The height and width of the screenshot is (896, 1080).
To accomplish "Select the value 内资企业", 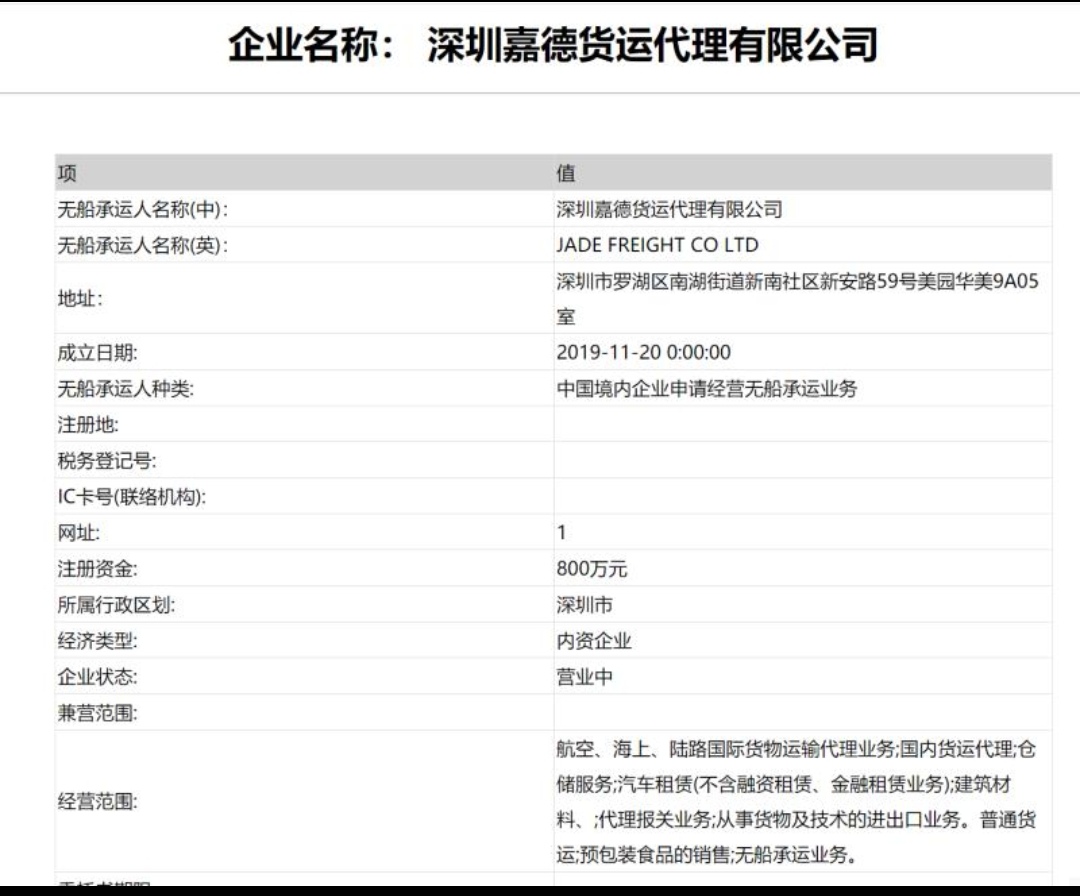I will [594, 640].
